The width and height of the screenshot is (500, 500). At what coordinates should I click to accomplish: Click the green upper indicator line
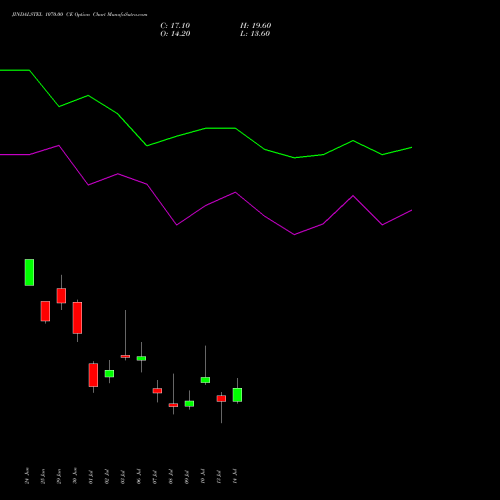206,128
